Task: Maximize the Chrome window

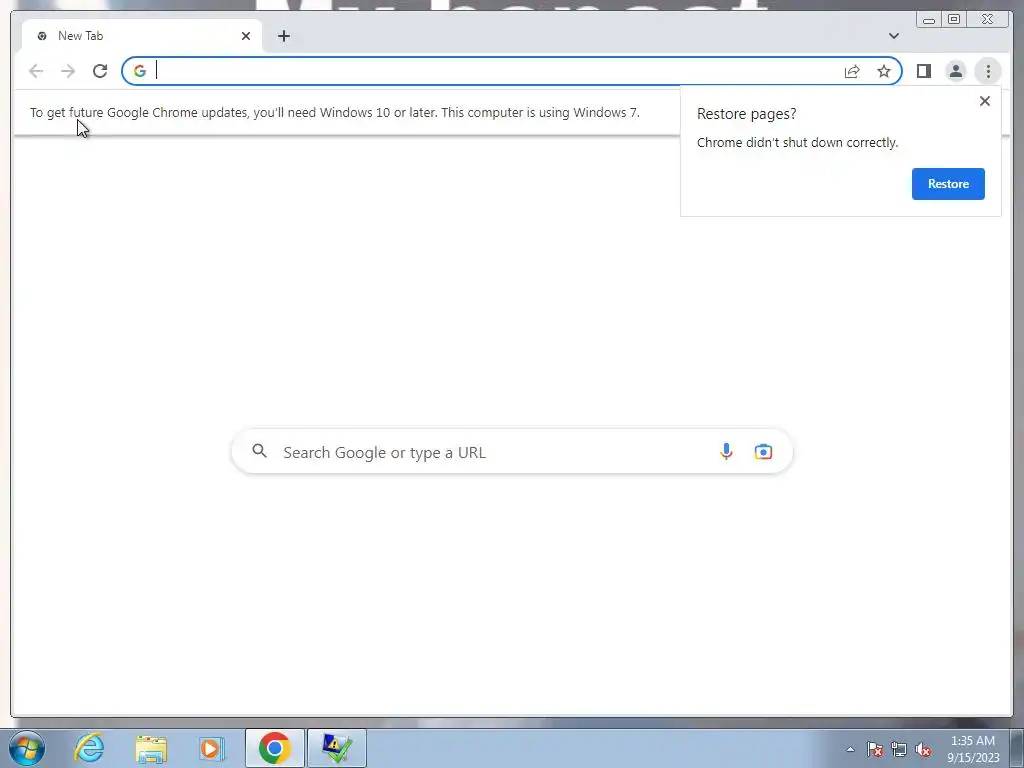Action: [954, 20]
